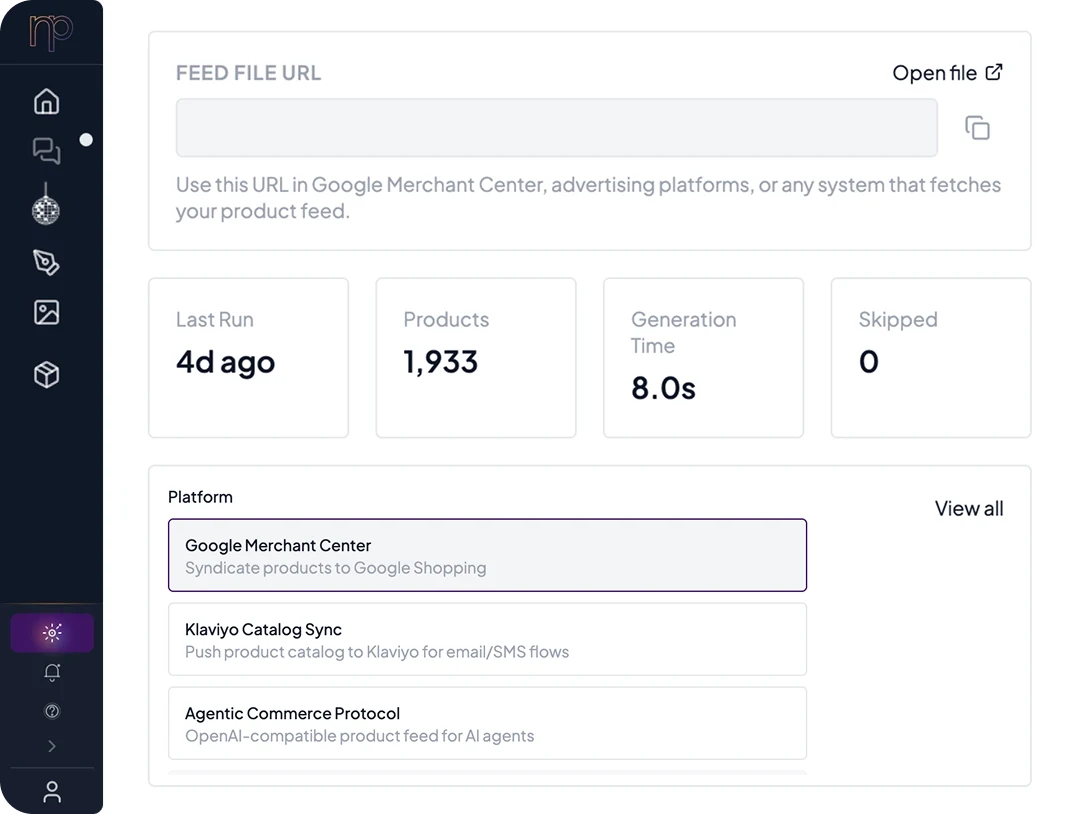Viewport: 1080px width, 814px height.
Task: Click the Skipped 0 value
Action: 869,362
